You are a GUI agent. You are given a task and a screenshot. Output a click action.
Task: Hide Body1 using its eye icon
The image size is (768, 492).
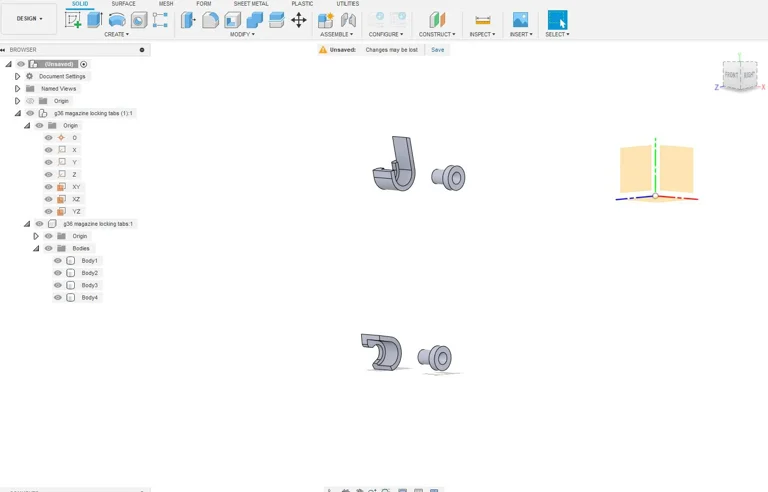click(58, 261)
